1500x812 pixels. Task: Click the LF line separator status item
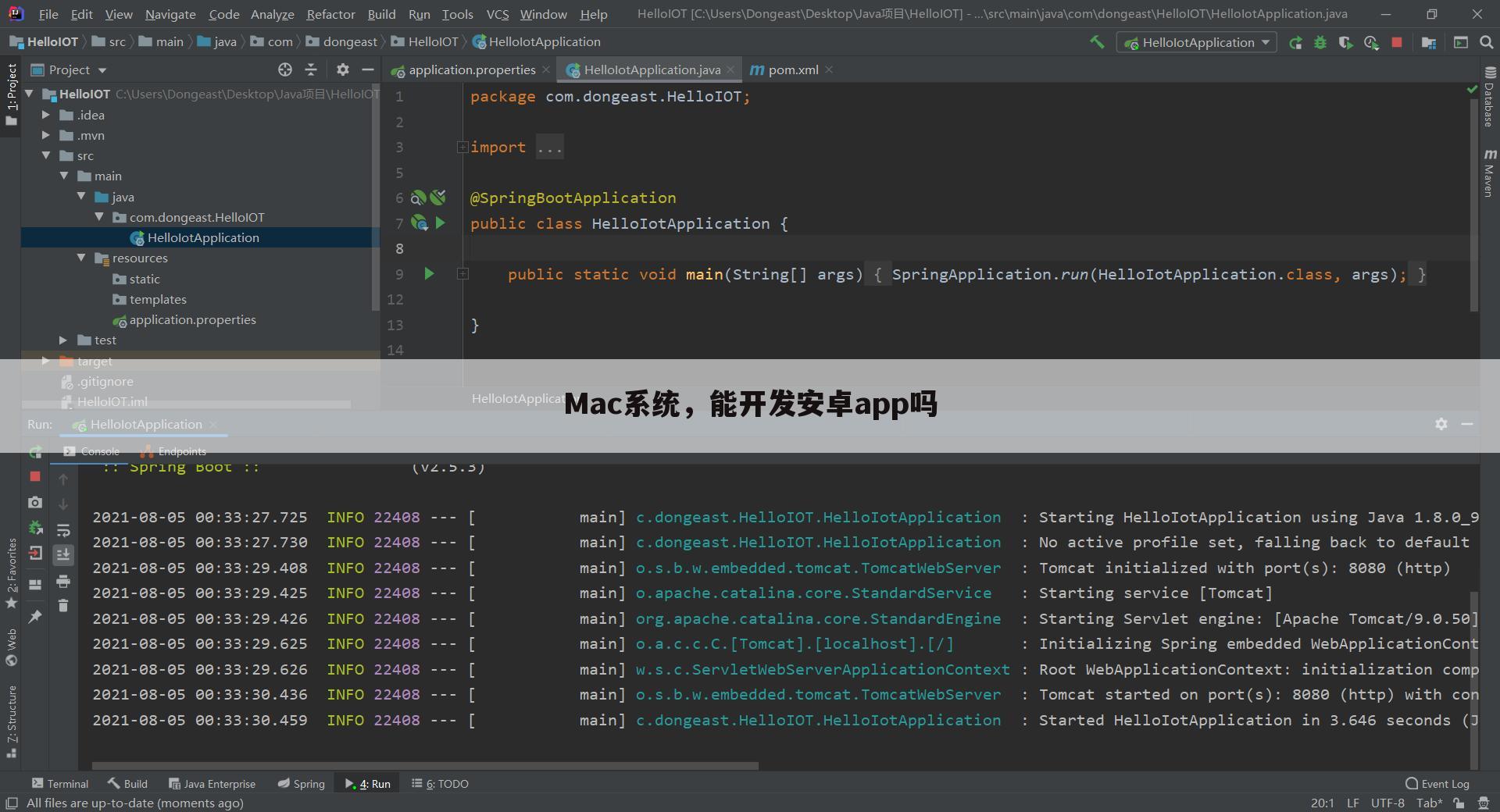pos(1352,803)
